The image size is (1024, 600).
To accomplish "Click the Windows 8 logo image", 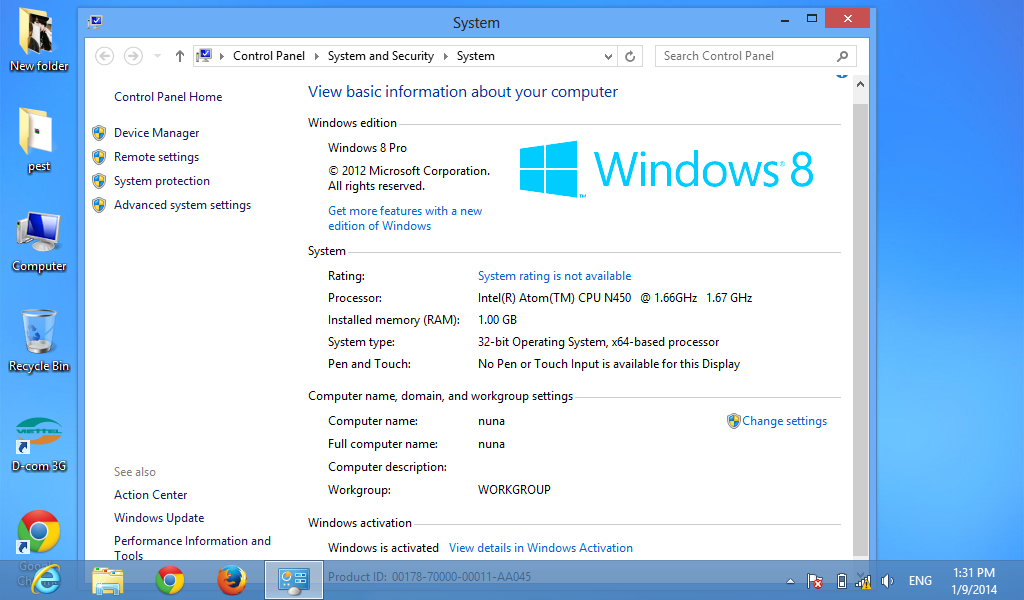I will (x=666, y=169).
